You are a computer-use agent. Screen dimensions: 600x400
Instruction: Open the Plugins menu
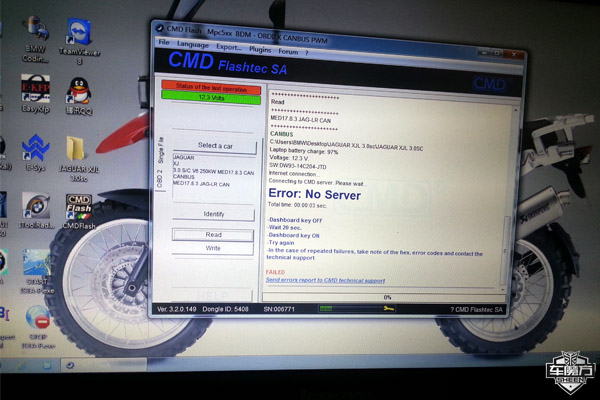(260, 49)
